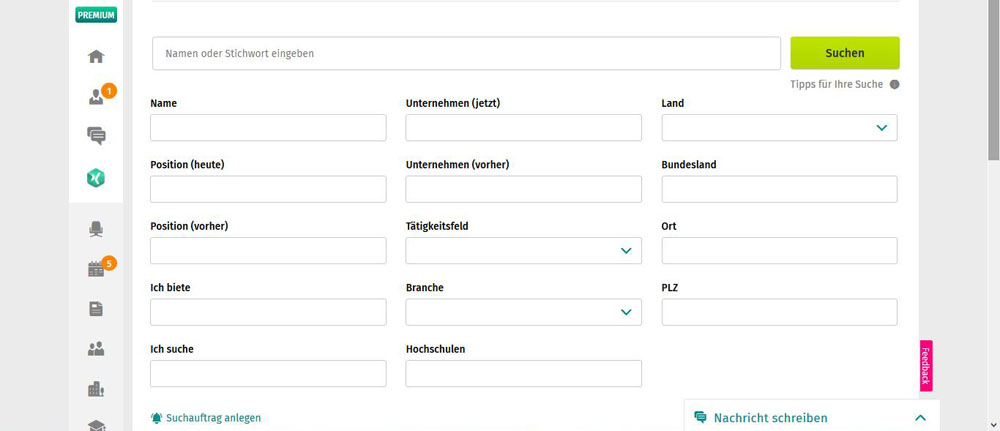This screenshot has width=1000, height=431.
Task: Click the green XING logo icon
Action: (96, 179)
